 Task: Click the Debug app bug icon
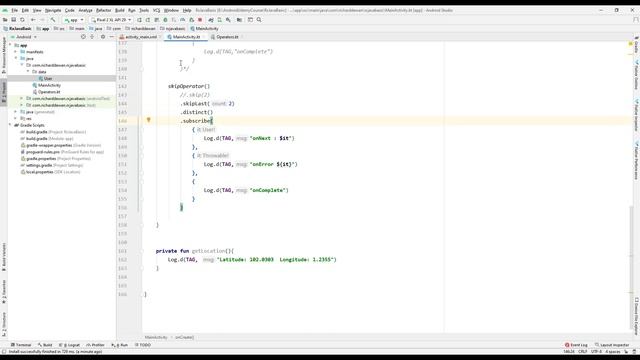click(165, 20)
